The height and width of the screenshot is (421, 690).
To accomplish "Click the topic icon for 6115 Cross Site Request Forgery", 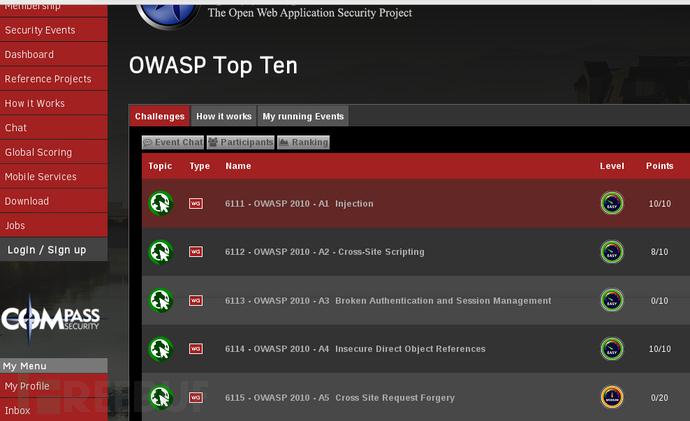I will 161,397.
